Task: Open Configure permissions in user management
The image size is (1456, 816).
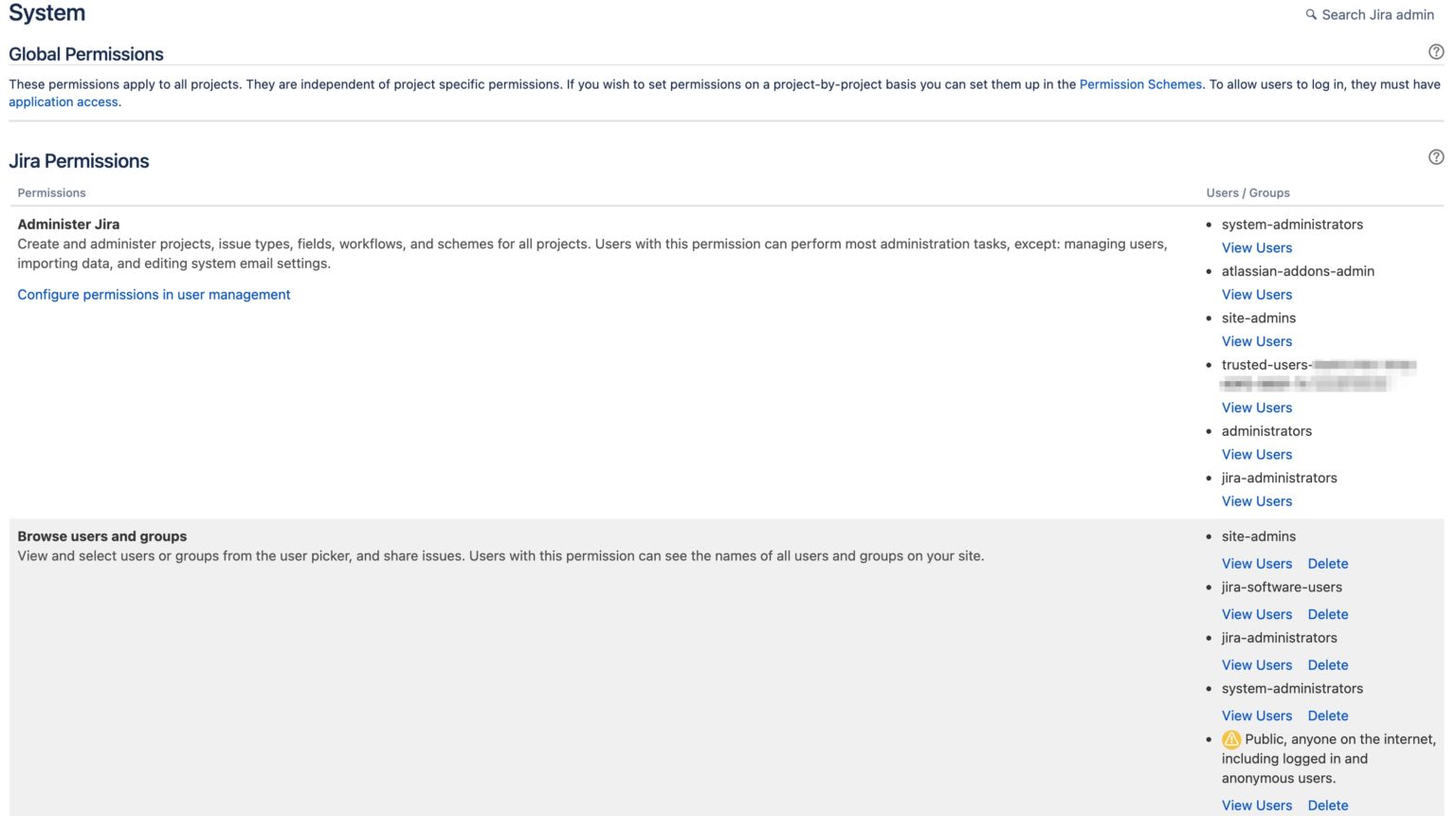Action: 154,295
